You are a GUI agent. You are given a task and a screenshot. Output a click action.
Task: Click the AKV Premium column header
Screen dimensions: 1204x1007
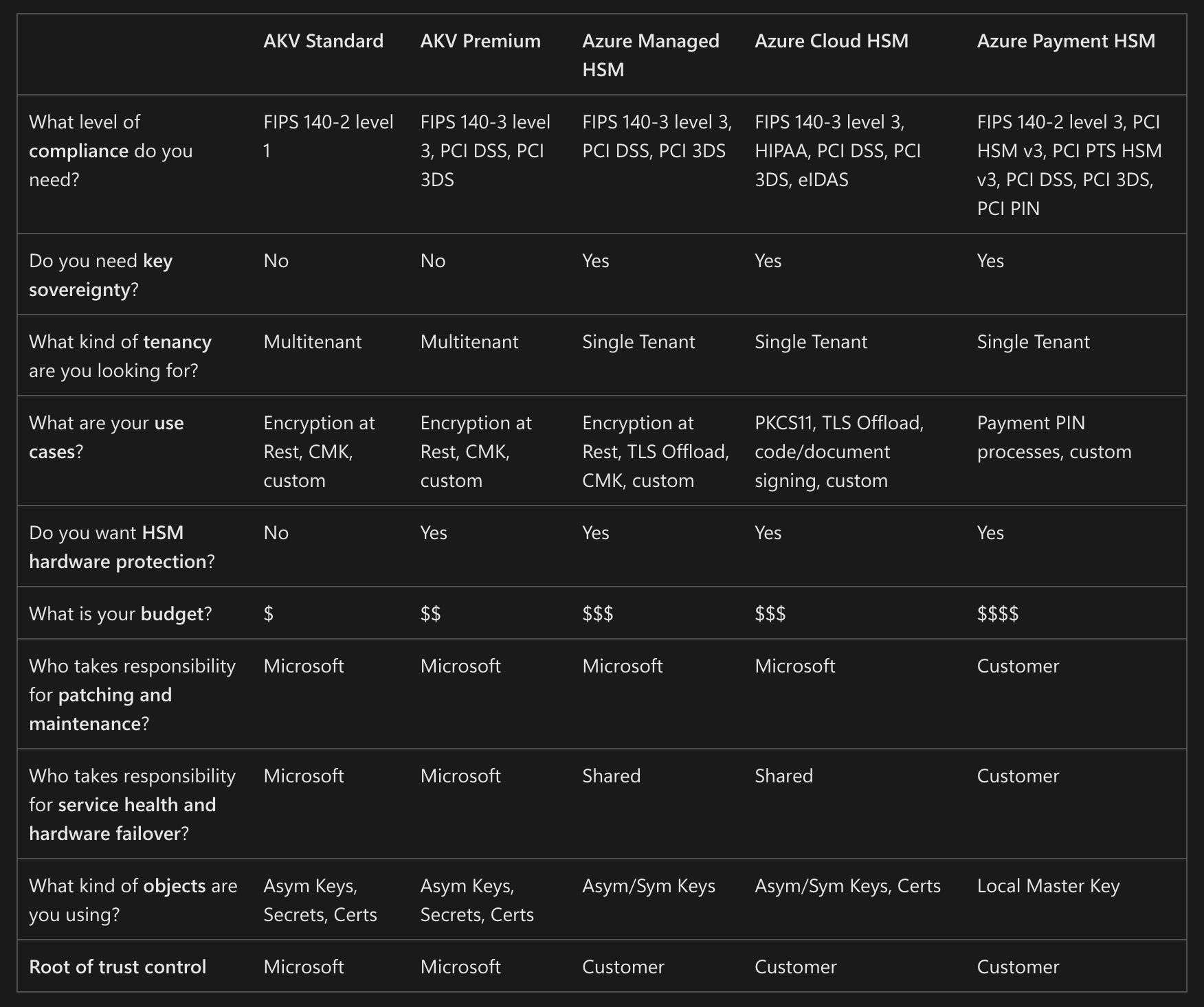[x=480, y=41]
